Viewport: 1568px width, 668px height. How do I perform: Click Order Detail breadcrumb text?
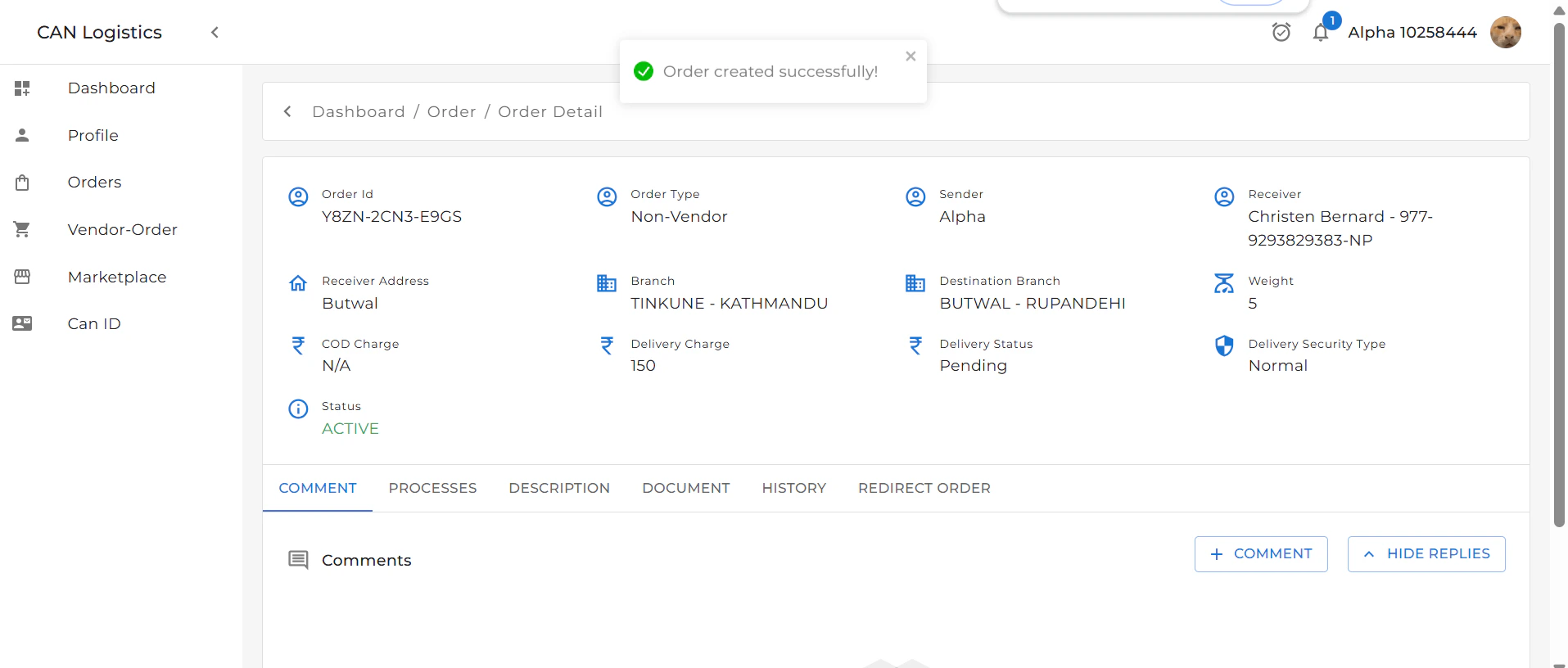coord(550,111)
